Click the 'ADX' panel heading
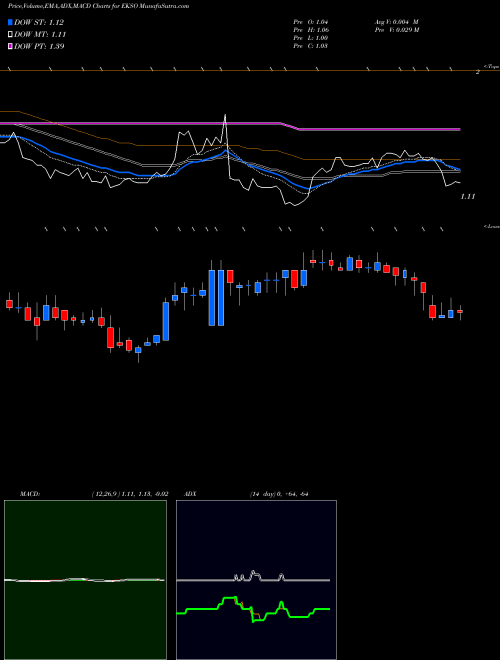500x660 pixels. coord(190,494)
